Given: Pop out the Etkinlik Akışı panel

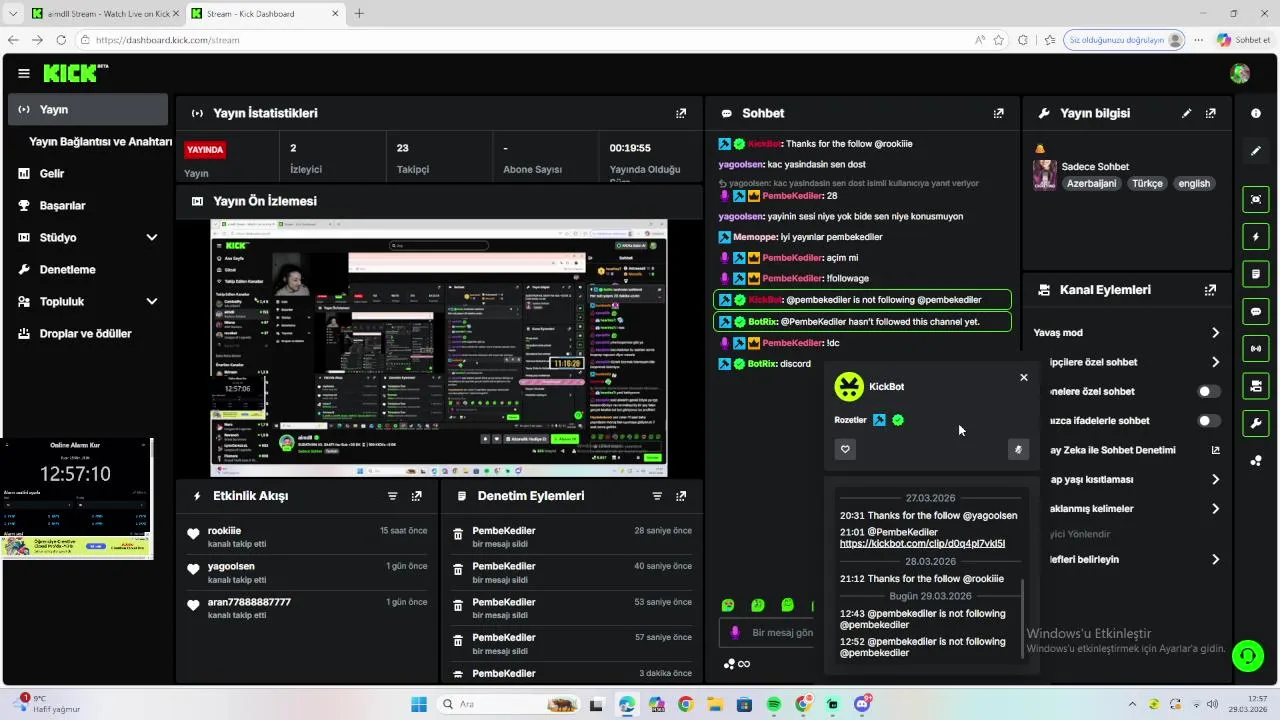Looking at the screenshot, I should (x=417, y=496).
